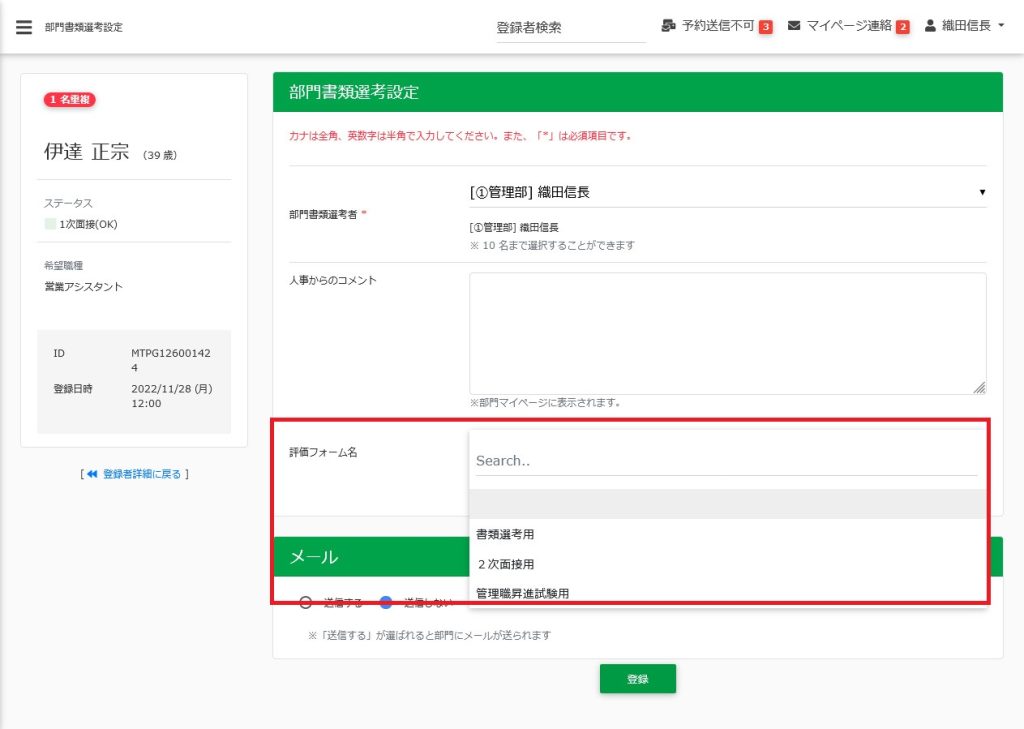
Task: Click the red badge on マイページ連絡
Action: pyautogui.click(x=902, y=27)
